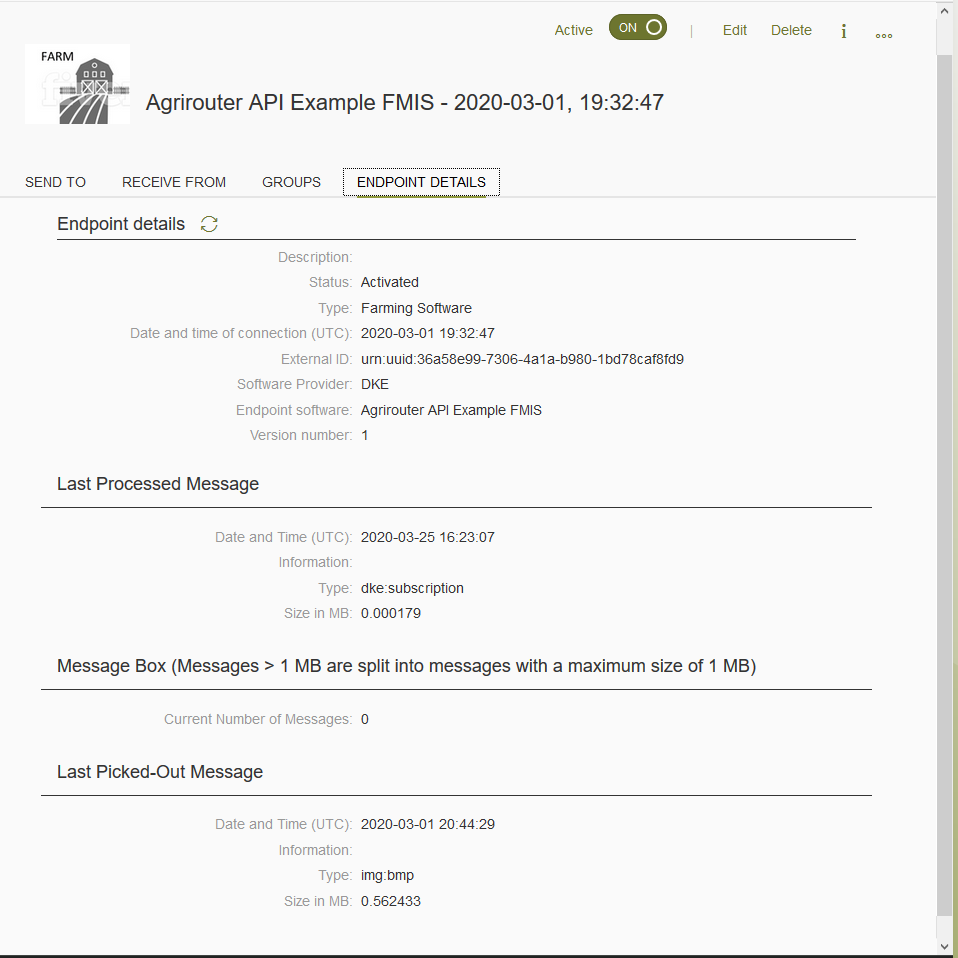
Task: Click the Edit link
Action: 734,30
